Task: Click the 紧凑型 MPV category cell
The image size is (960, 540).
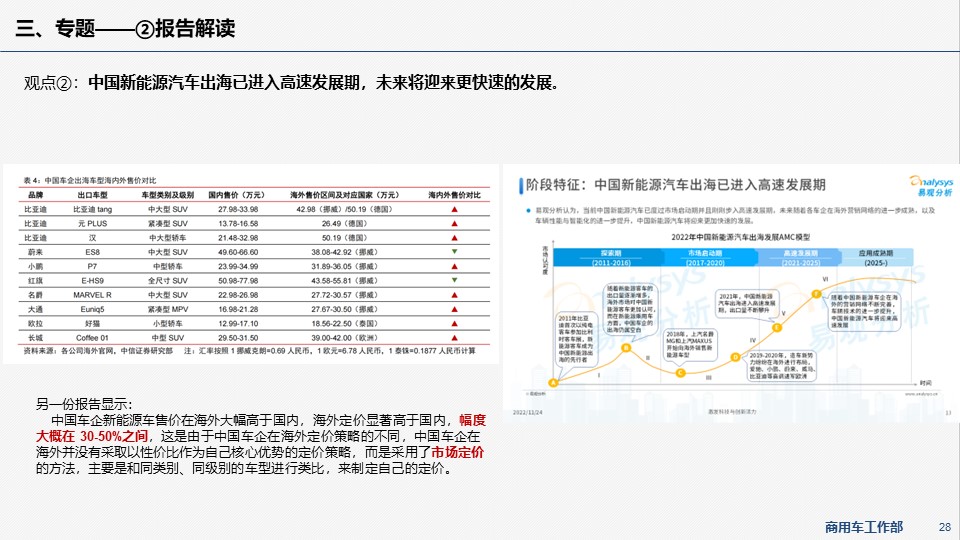Action: [168, 309]
